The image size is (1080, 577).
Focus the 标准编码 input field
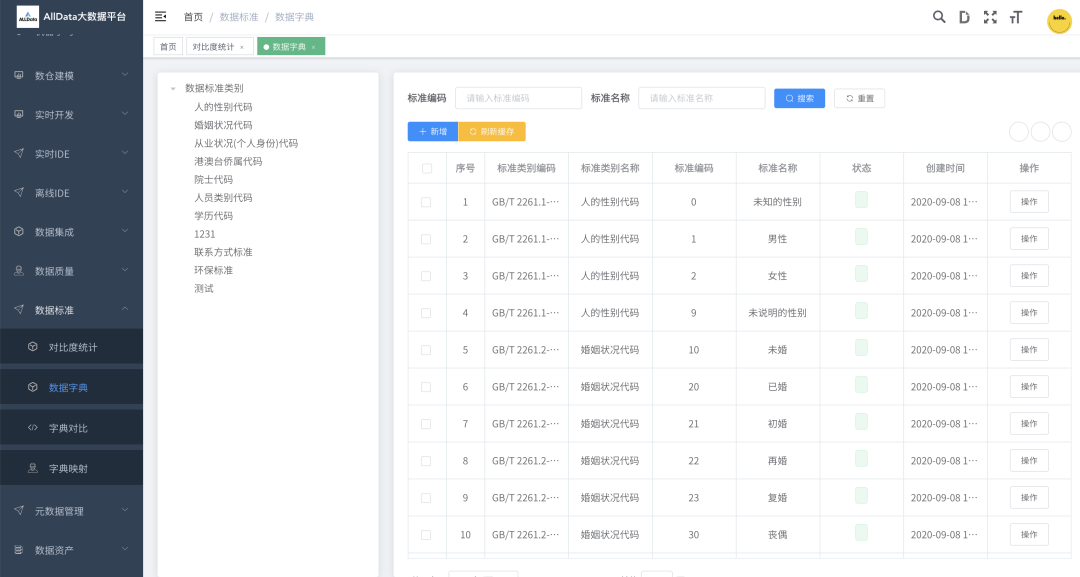(x=518, y=98)
